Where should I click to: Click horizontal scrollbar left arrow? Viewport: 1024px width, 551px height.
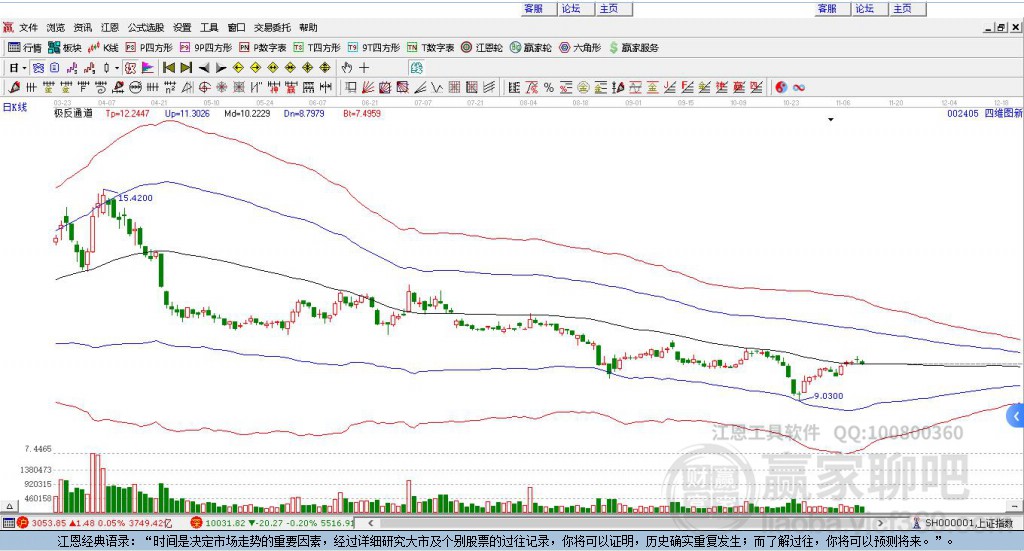pyautogui.click(x=371, y=523)
